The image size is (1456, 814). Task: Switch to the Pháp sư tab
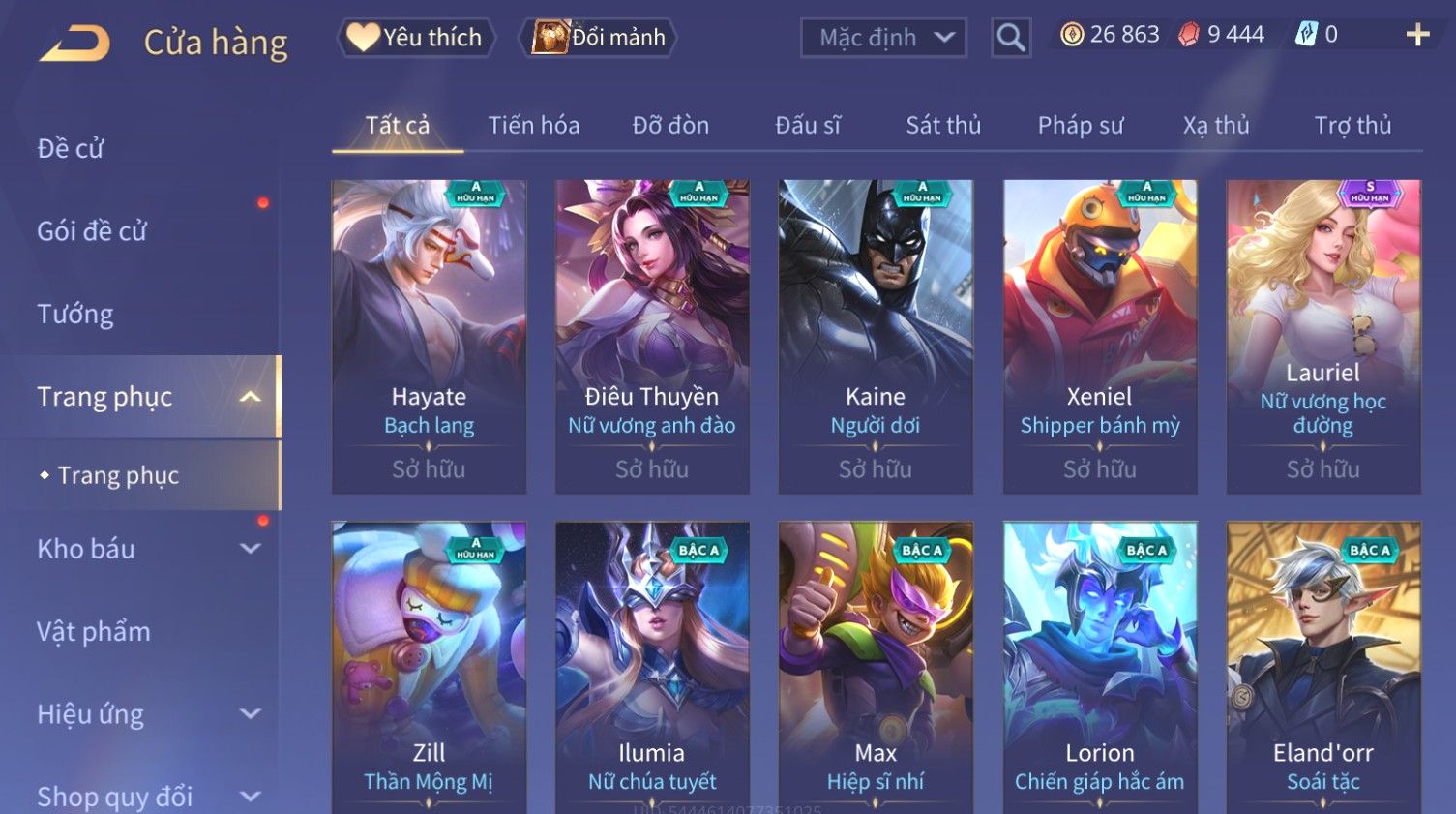click(x=1081, y=125)
